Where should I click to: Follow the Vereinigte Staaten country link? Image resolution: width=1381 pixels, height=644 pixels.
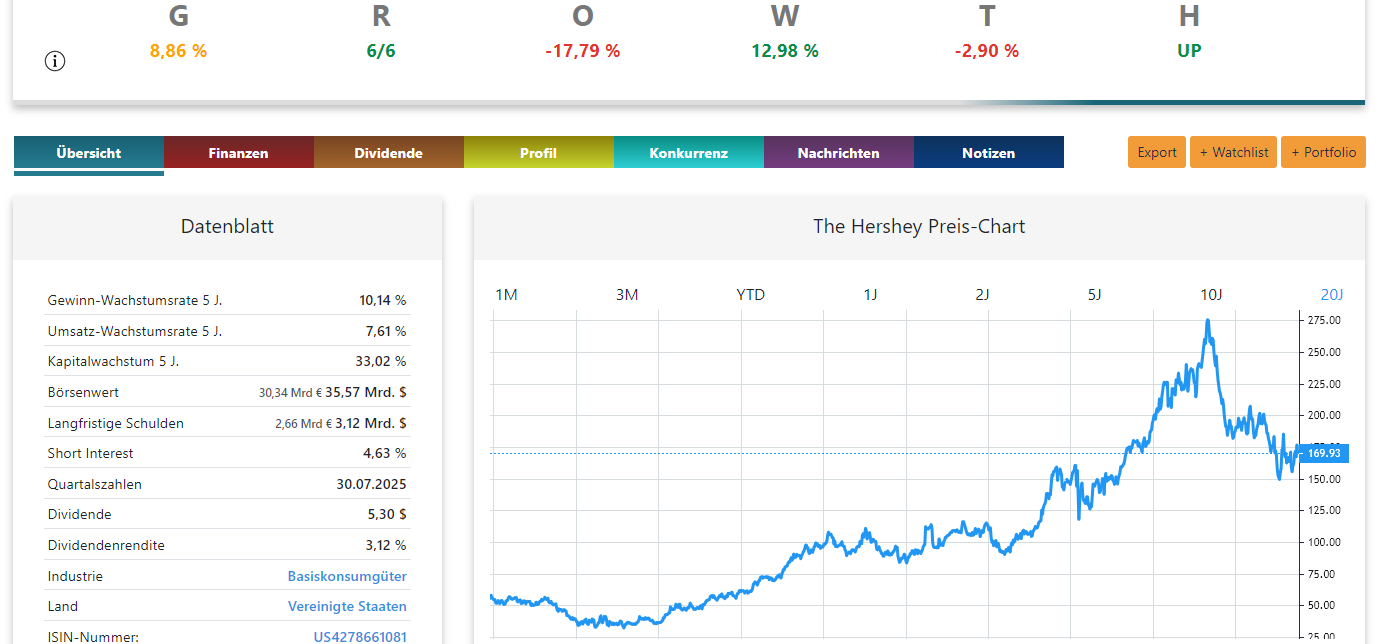pos(347,606)
